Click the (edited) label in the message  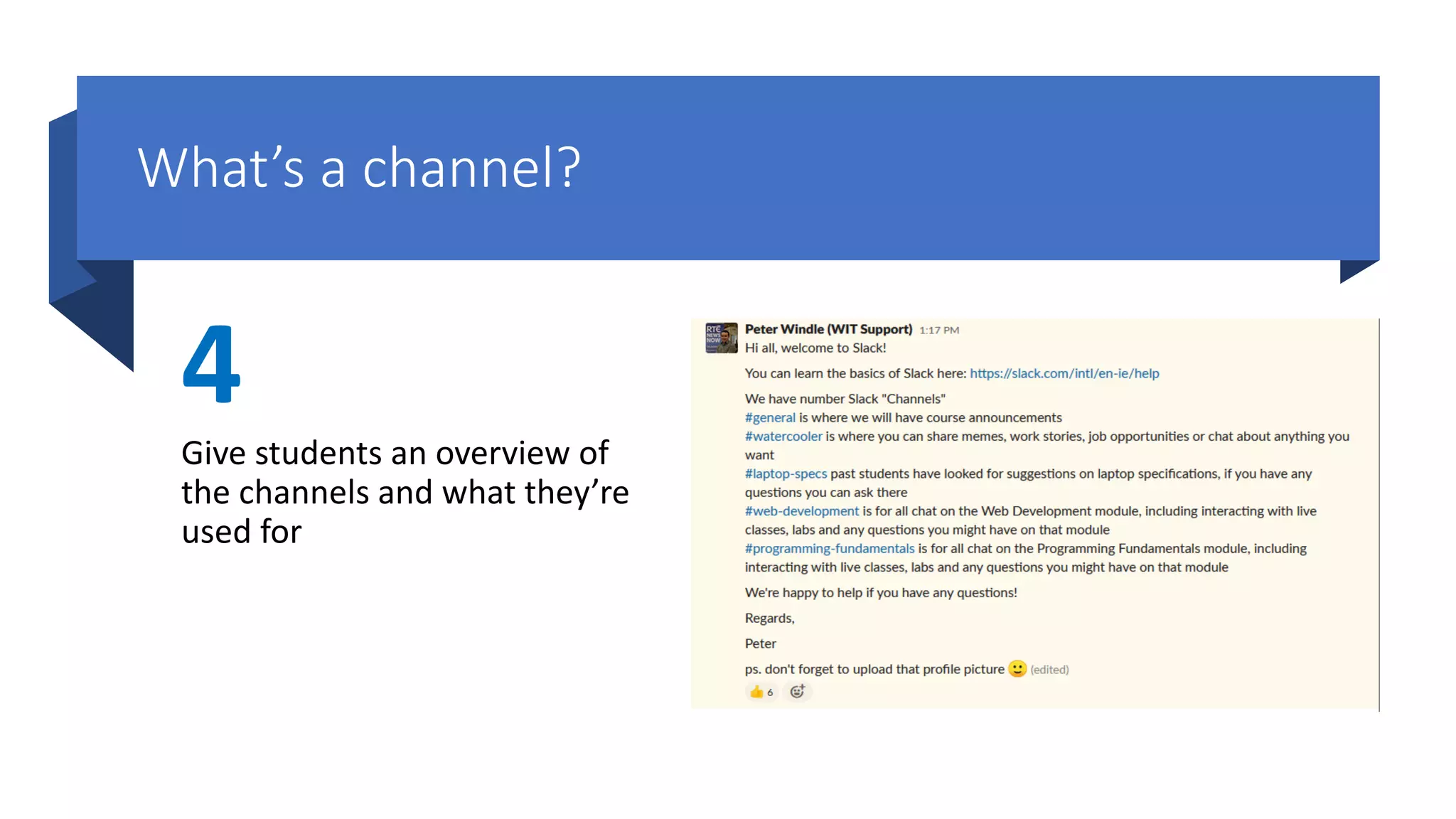(1049, 670)
